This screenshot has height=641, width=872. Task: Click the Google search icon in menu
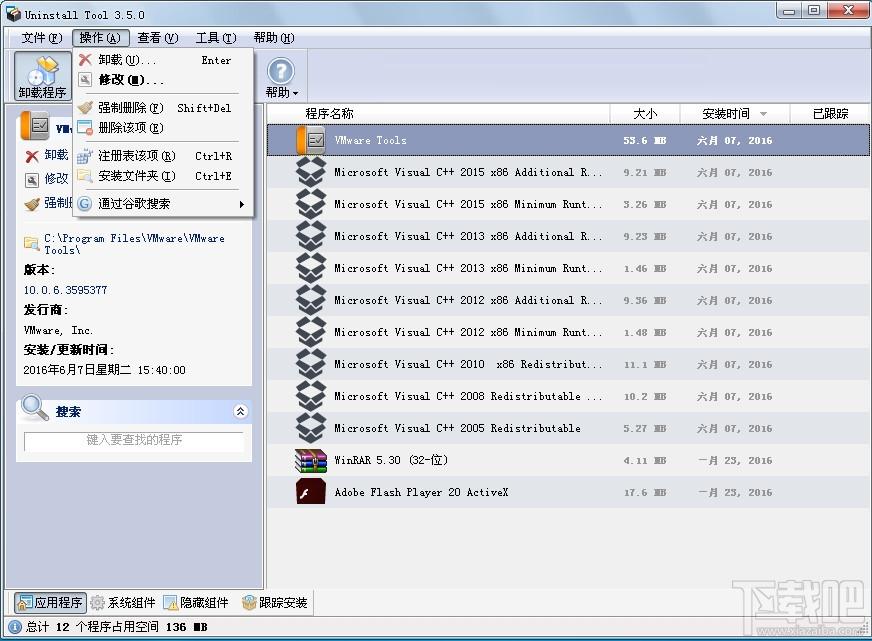[85, 203]
